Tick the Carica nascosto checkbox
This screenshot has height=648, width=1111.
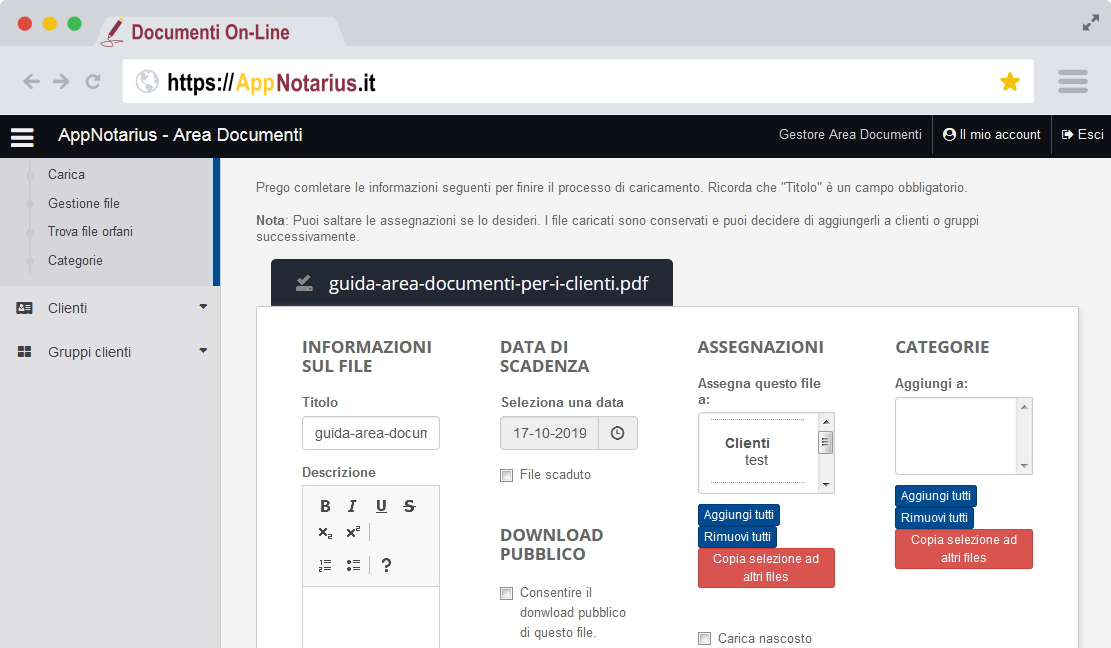[x=705, y=639]
